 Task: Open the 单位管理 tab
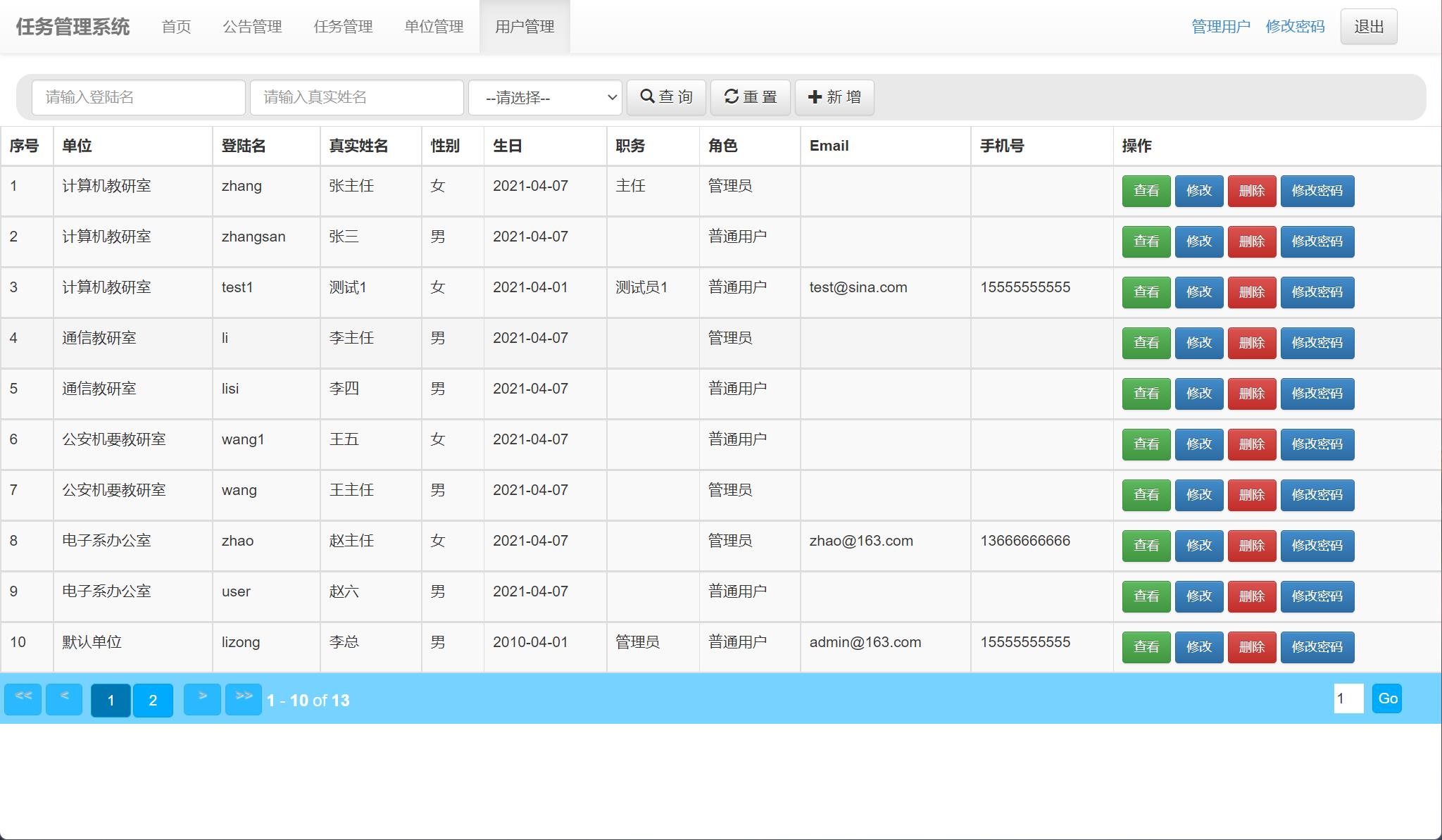tap(434, 27)
